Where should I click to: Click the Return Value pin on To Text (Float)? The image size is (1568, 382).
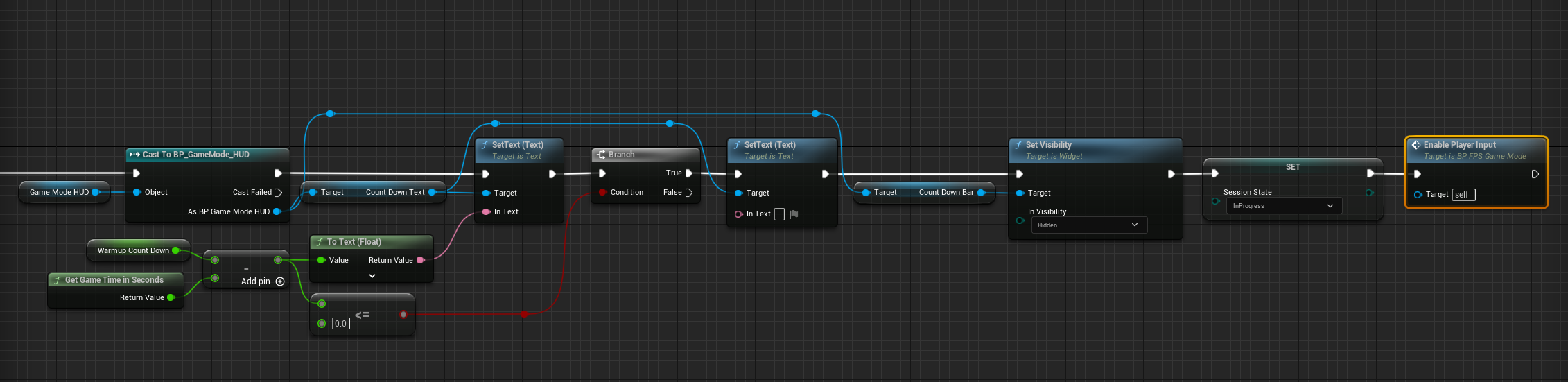coord(420,260)
